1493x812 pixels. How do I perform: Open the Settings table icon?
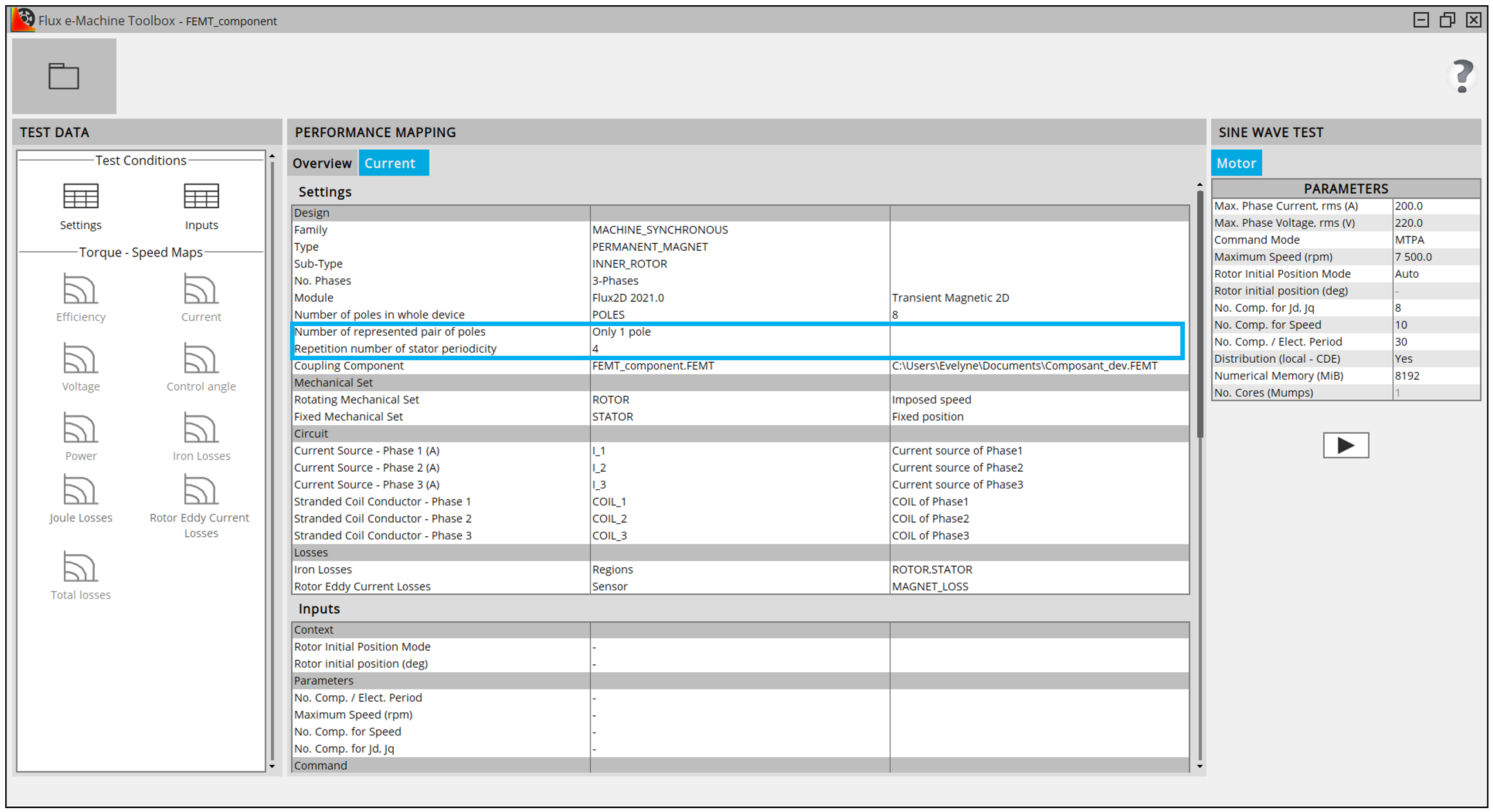pos(81,197)
